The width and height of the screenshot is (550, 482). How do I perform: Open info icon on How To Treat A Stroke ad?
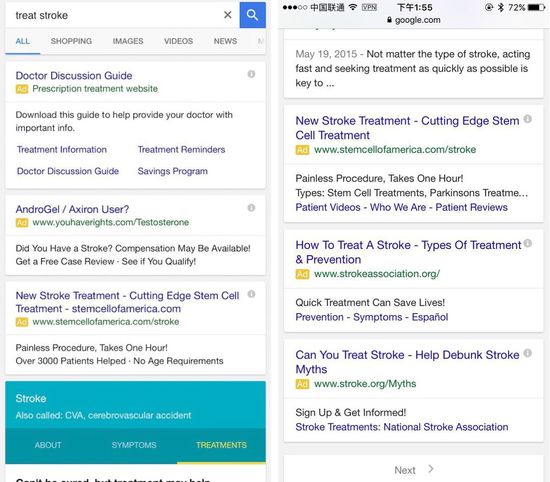click(x=528, y=243)
